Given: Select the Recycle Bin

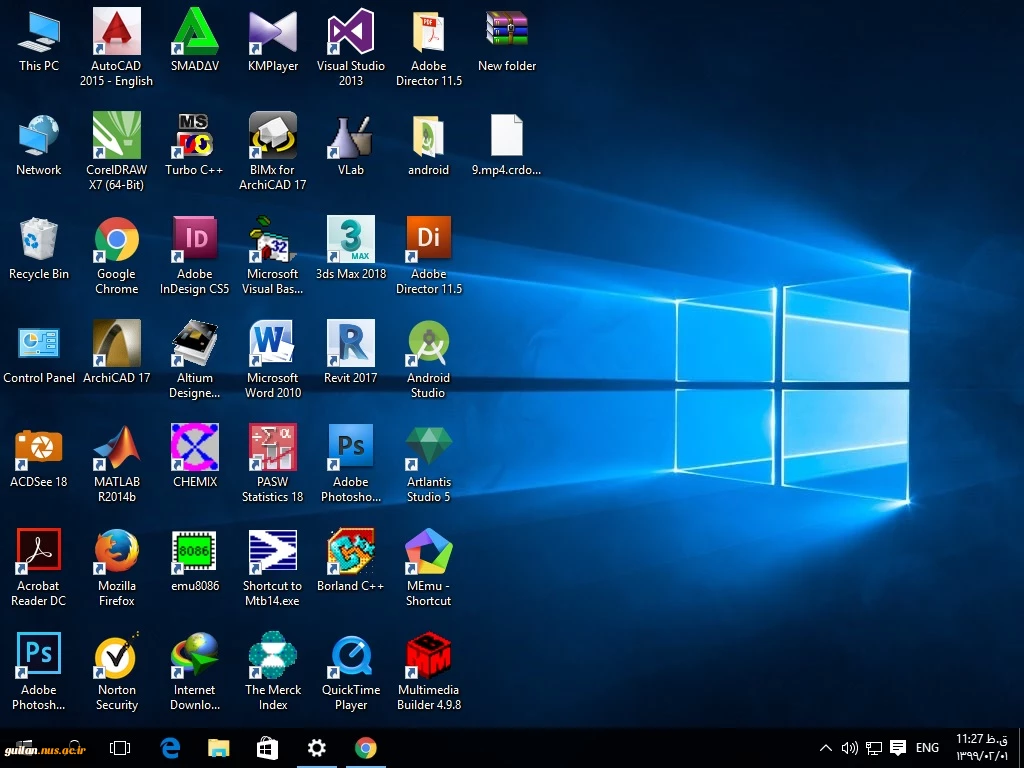Looking at the screenshot, I should point(39,248).
